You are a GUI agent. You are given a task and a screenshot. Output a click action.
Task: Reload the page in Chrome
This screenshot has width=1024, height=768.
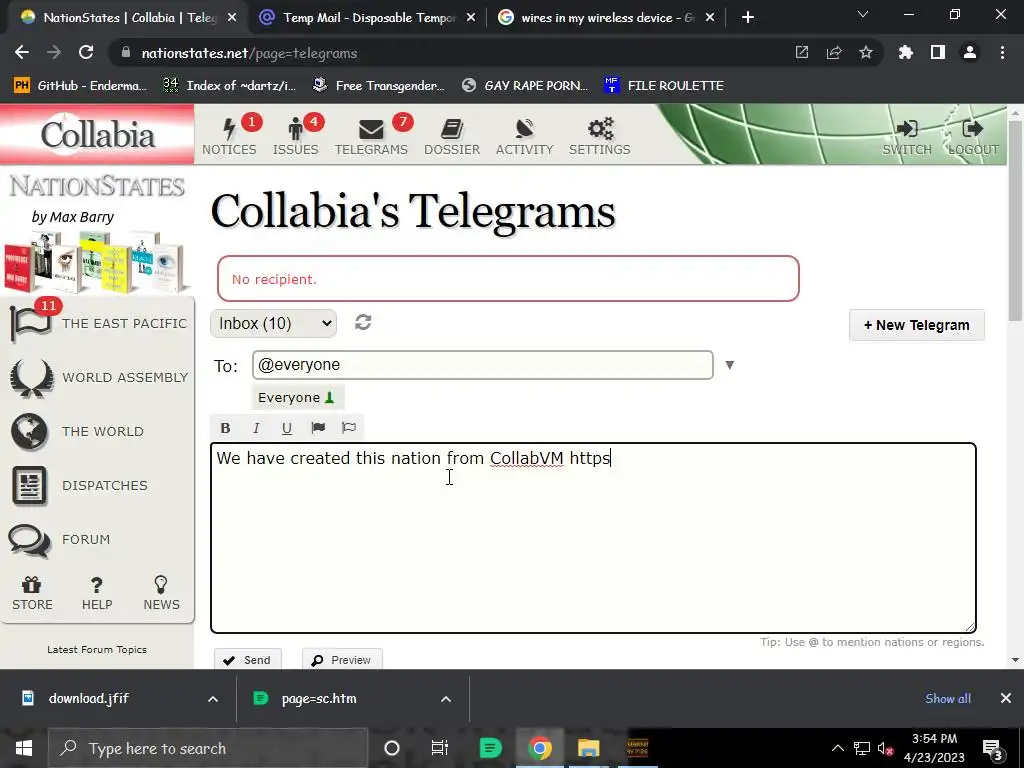[x=86, y=53]
